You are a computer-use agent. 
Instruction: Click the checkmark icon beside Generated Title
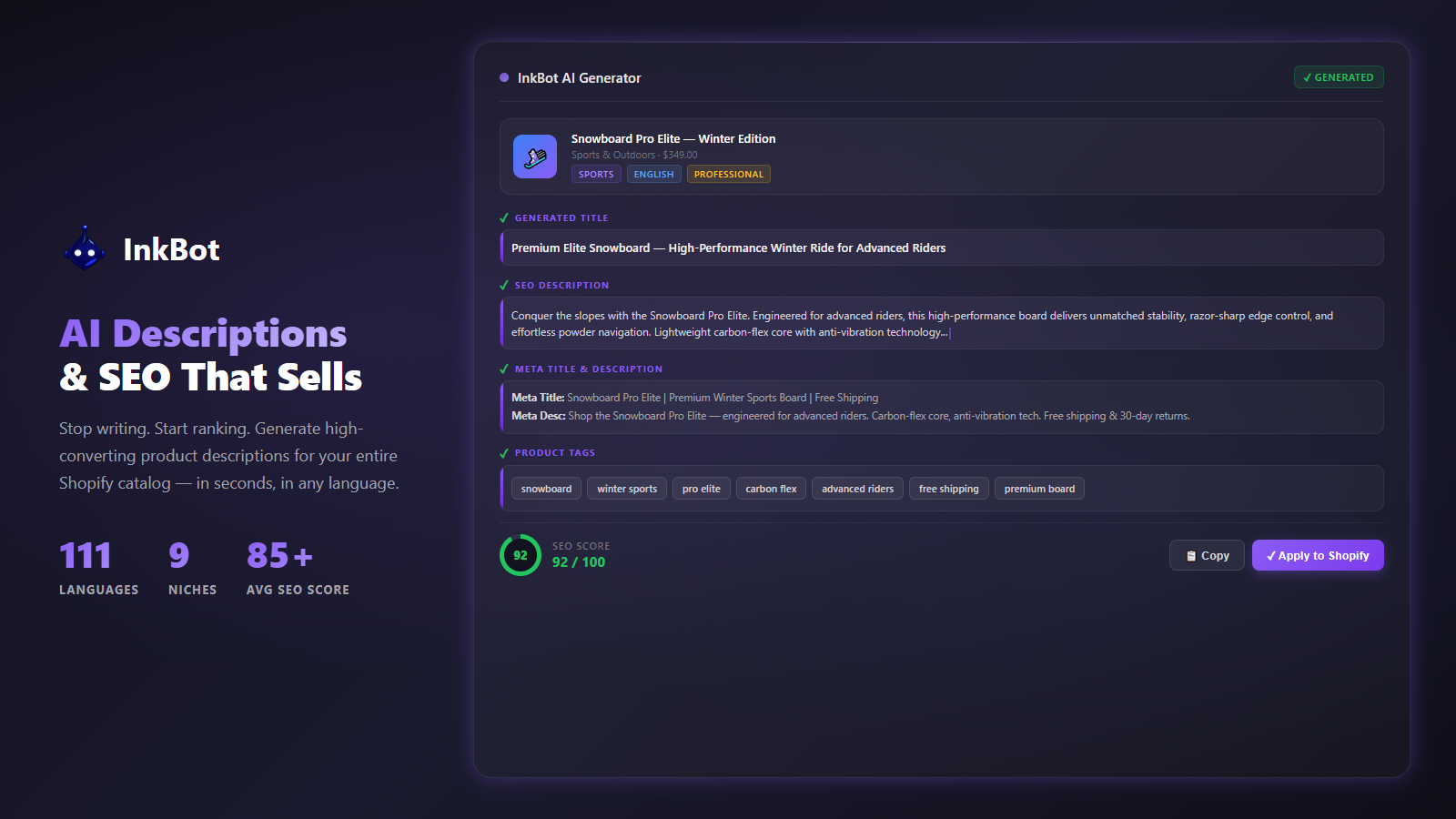pos(504,218)
